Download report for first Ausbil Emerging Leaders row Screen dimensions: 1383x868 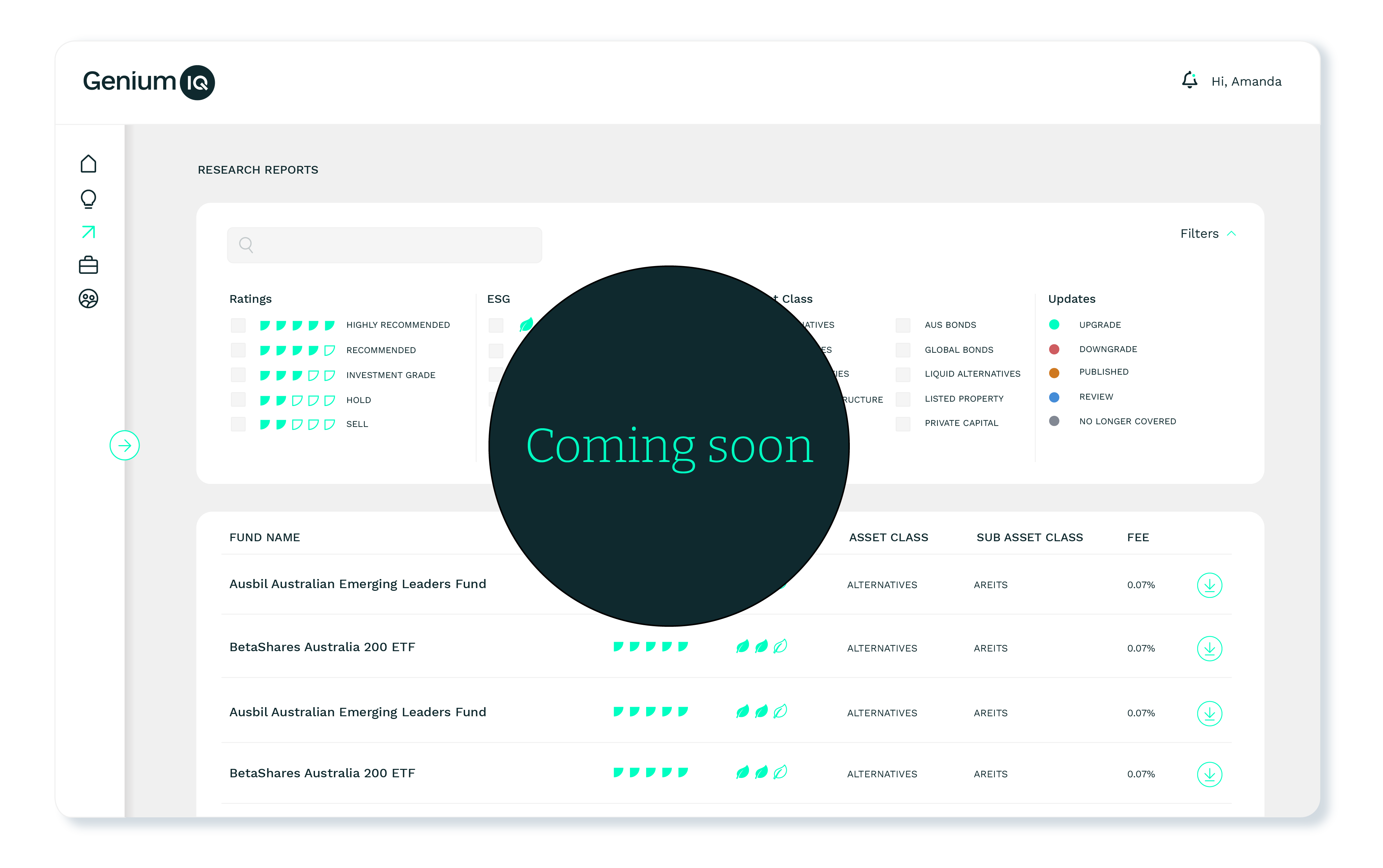tap(1209, 585)
